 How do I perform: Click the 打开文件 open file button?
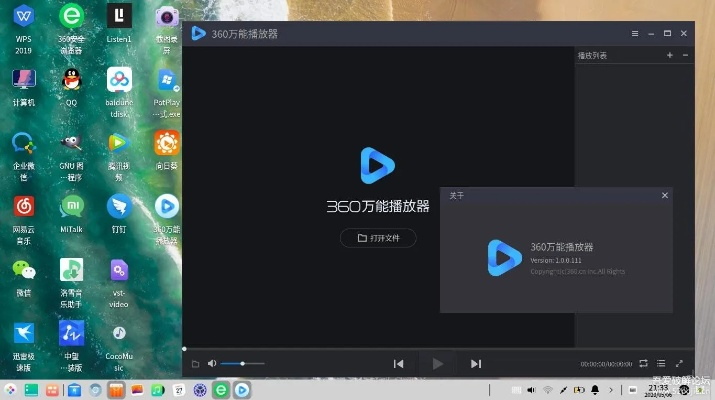click(x=378, y=238)
